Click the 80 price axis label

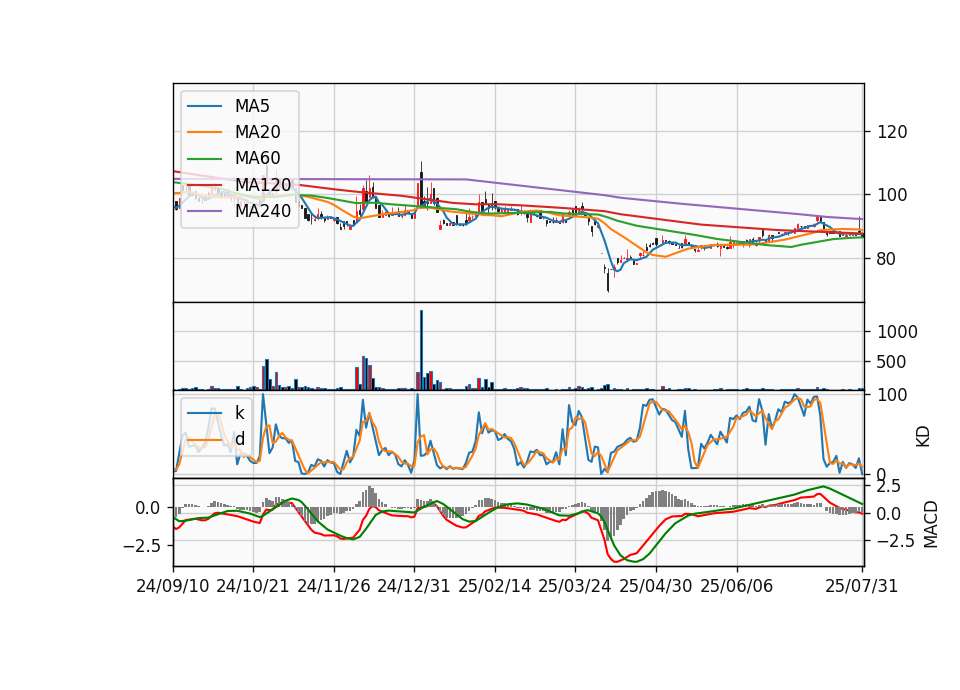tap(887, 259)
